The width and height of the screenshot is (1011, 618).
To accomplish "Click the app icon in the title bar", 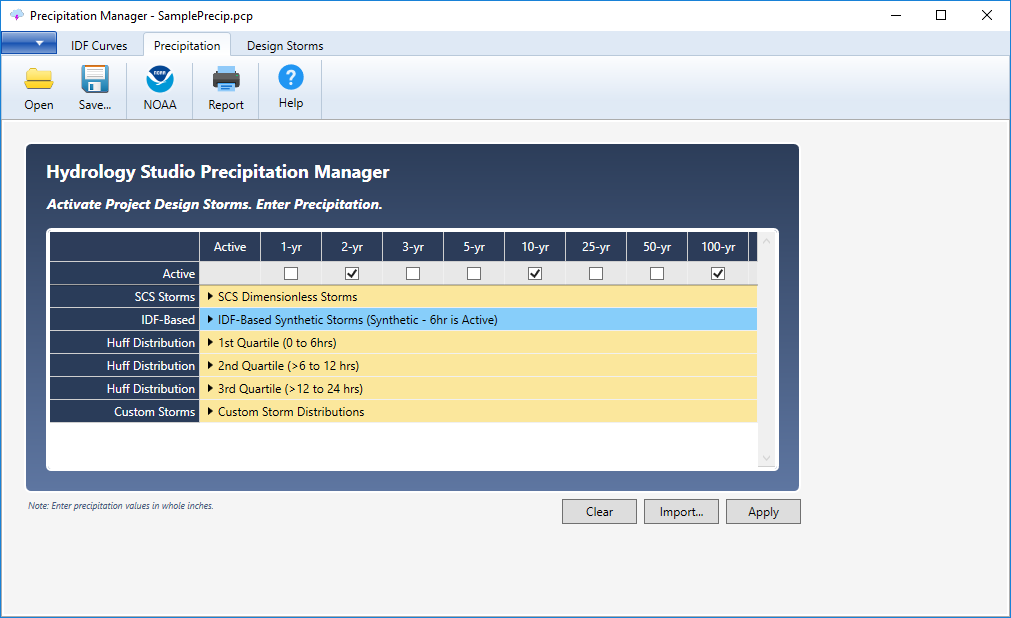I will 17,15.
